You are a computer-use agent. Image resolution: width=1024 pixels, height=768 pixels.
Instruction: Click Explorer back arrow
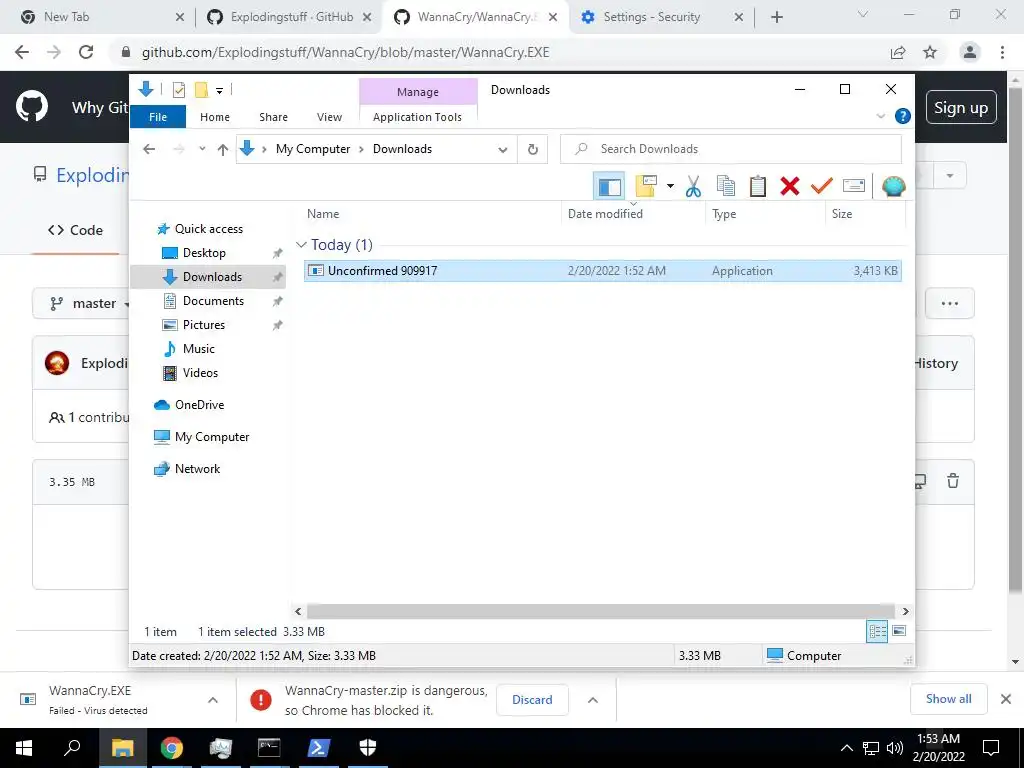(149, 150)
